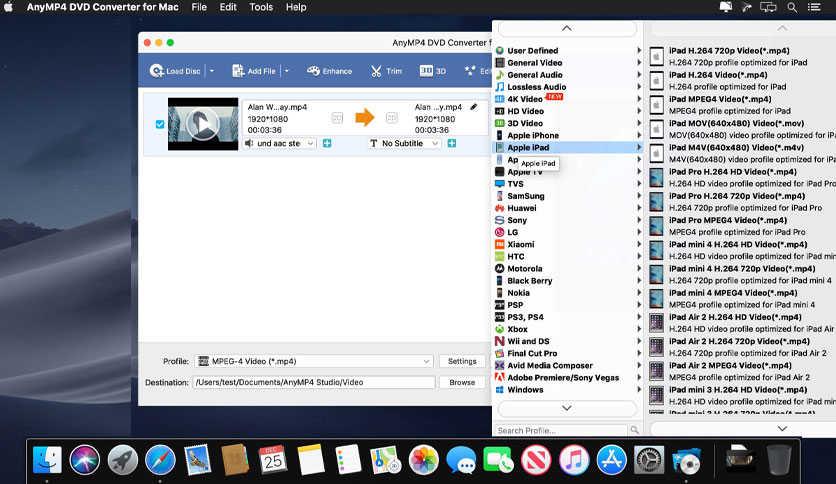This screenshot has height=484, width=836.
Task: Click the Final Cut Pro icon
Action: coord(500,353)
